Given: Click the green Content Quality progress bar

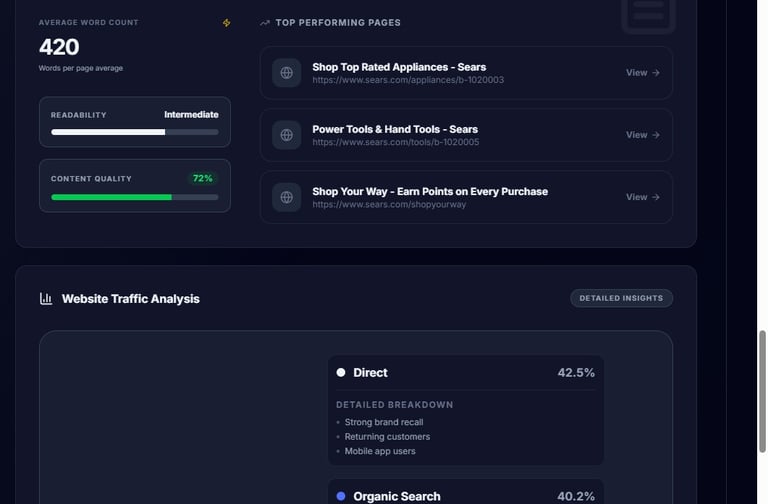Looking at the screenshot, I should tap(135, 197).
